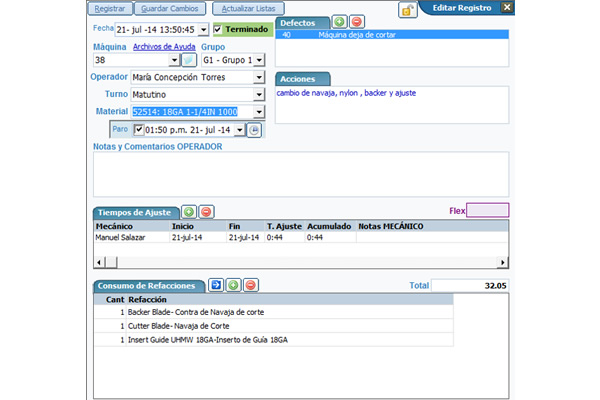Click the Notas y Comentarios OPERADOR text area
600x400 pixels.
tap(300, 173)
